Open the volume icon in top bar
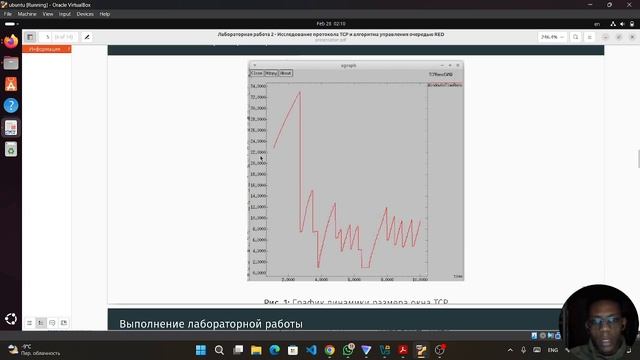The width and height of the screenshot is (640, 360). click(622, 24)
